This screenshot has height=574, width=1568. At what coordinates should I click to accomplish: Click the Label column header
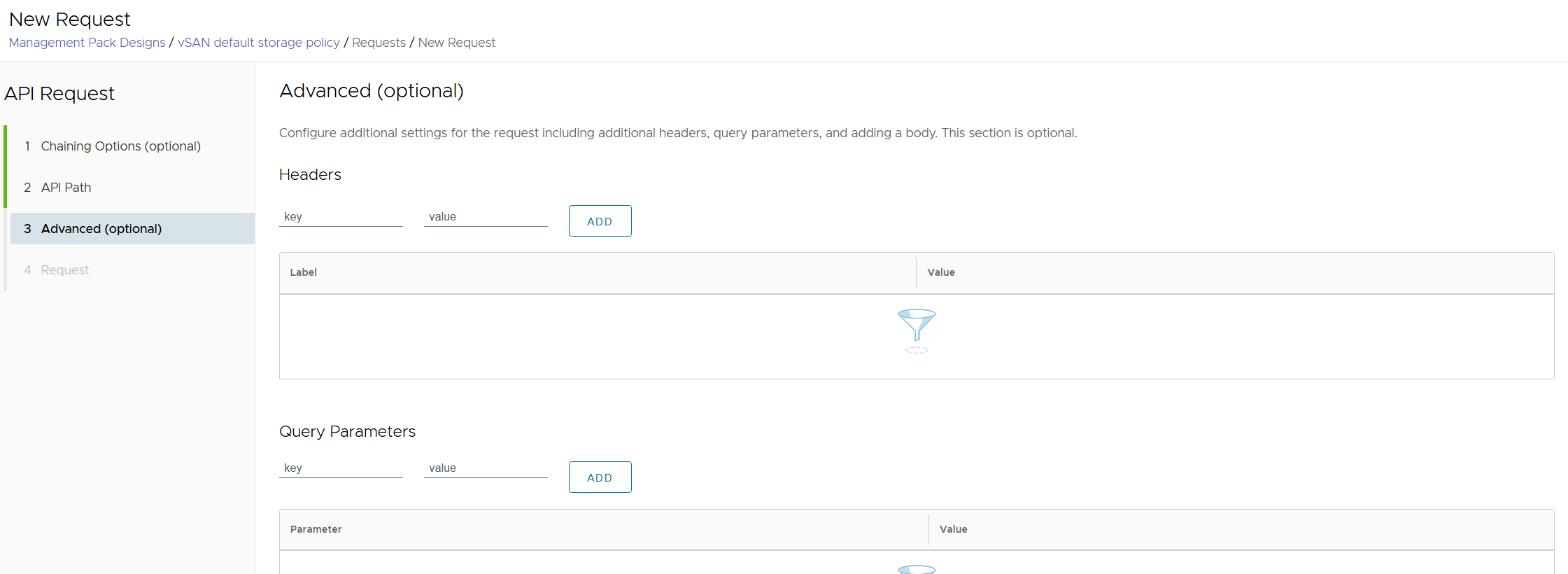click(x=304, y=272)
